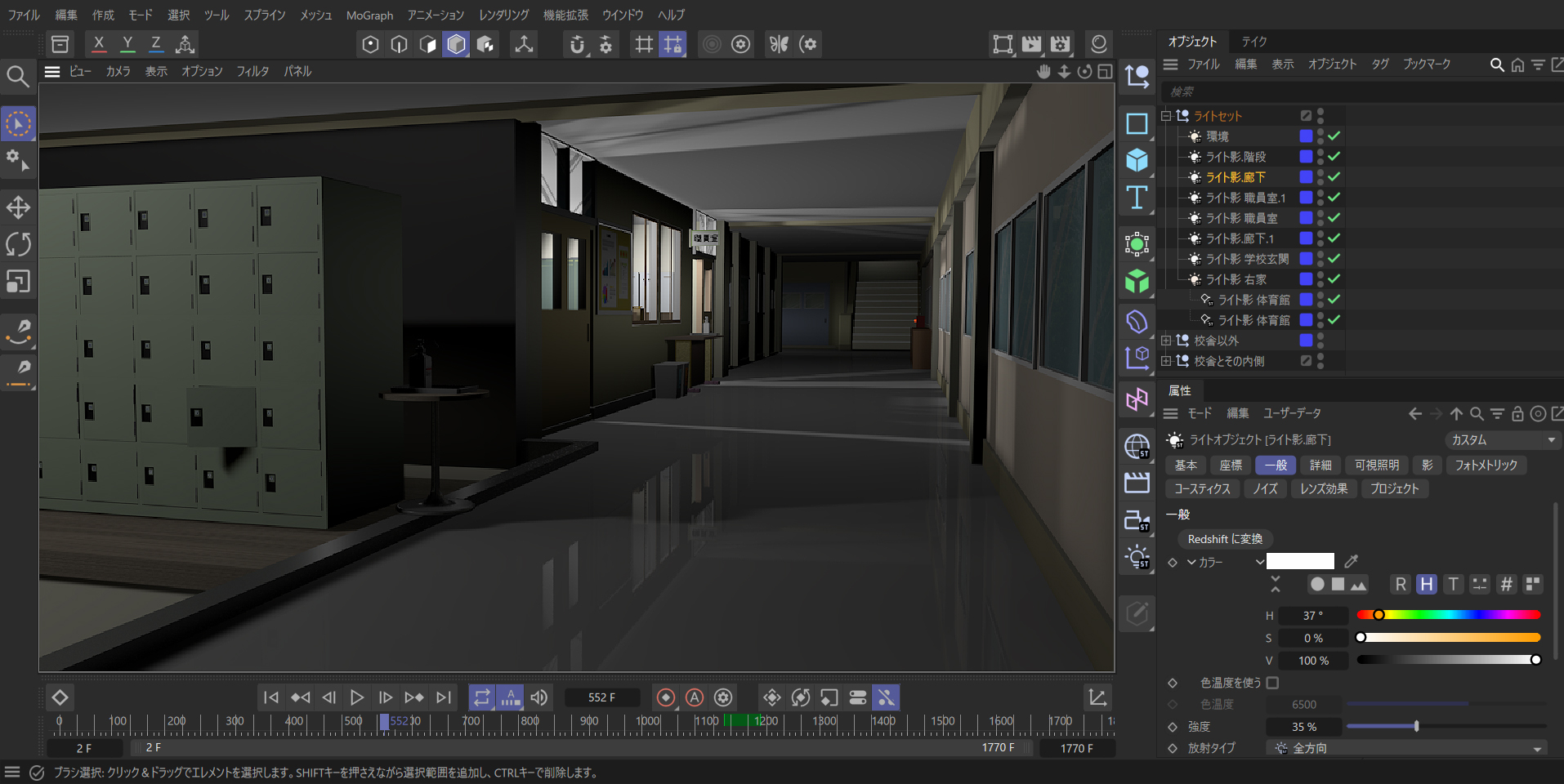Enable the 色温度を使う checkbox
Screen dimensions: 1564x784
[1272, 683]
